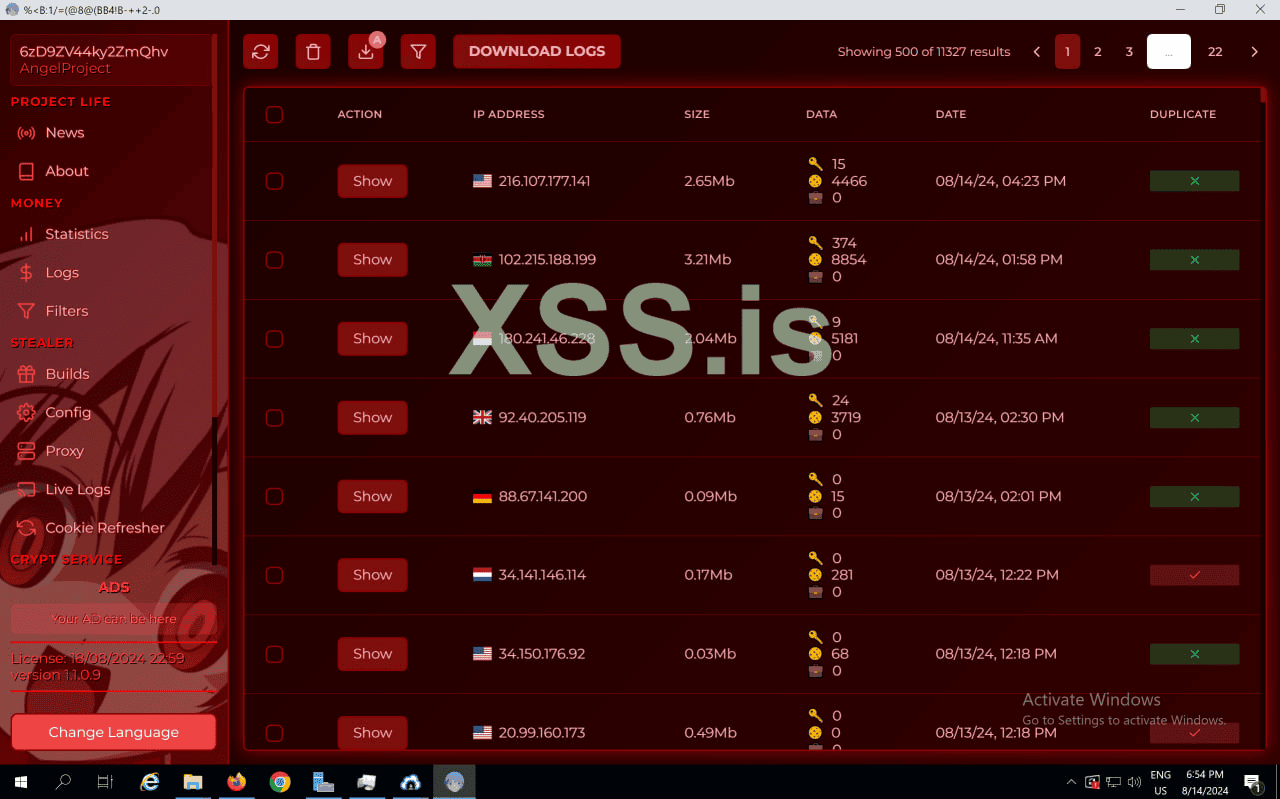
Task: Click Show for 102.215.188.199
Action: pos(372,260)
